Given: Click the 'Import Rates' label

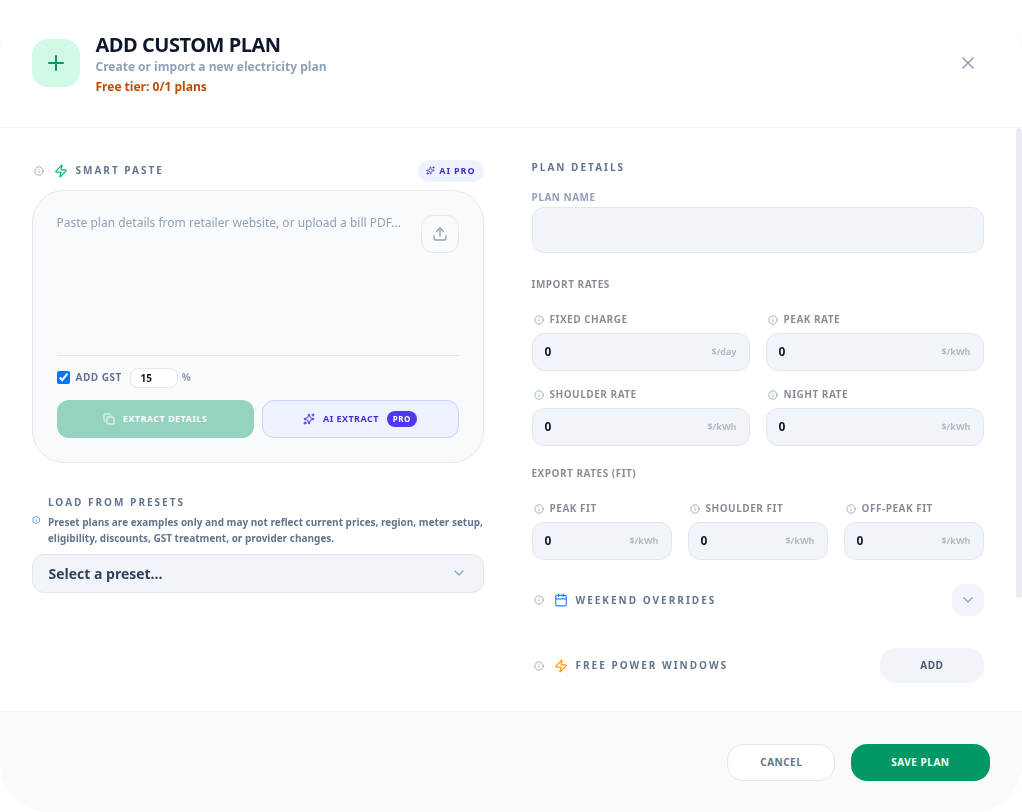Looking at the screenshot, I should pos(570,284).
